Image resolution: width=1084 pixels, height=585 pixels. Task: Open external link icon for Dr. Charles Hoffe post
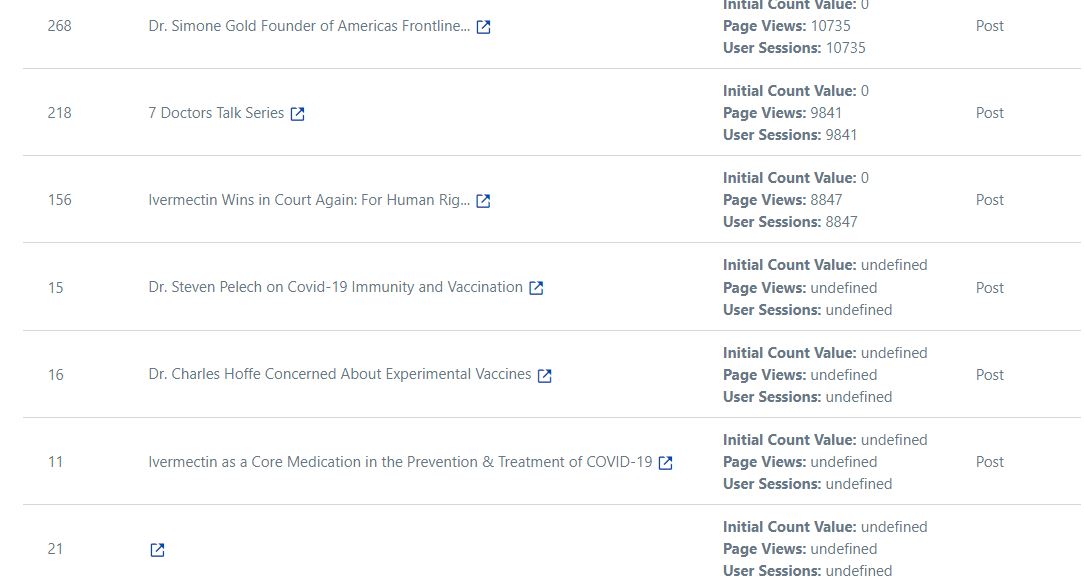[545, 375]
